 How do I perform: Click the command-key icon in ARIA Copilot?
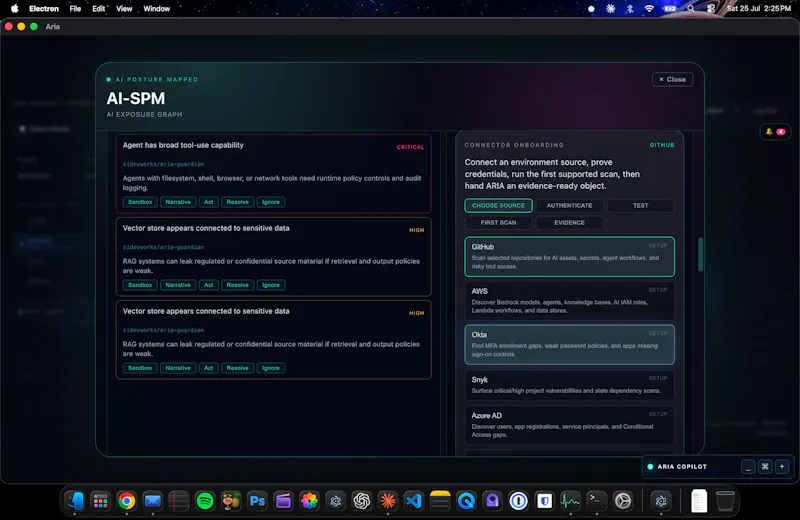765,466
